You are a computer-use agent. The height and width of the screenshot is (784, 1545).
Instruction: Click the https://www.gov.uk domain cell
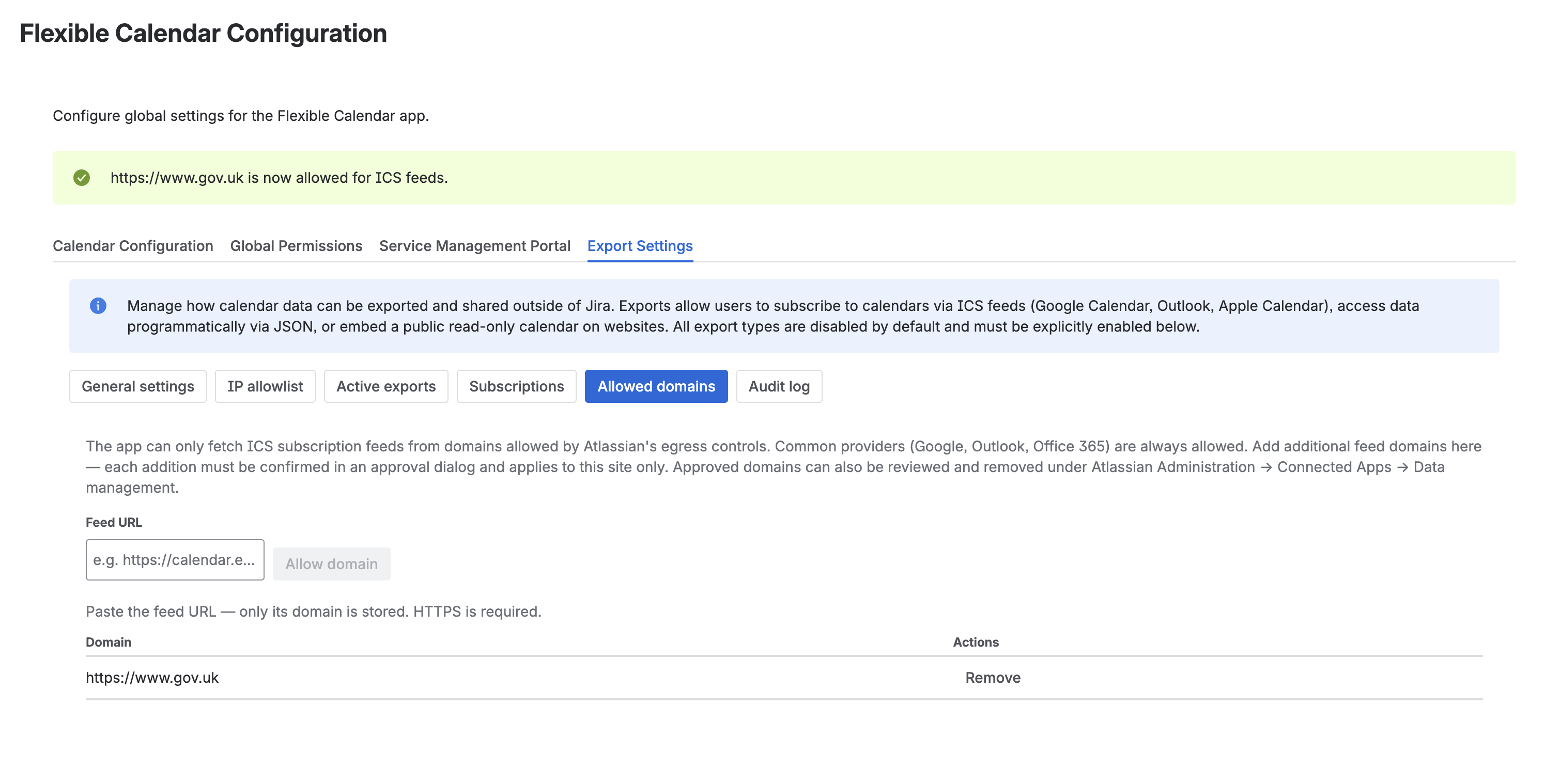point(152,677)
